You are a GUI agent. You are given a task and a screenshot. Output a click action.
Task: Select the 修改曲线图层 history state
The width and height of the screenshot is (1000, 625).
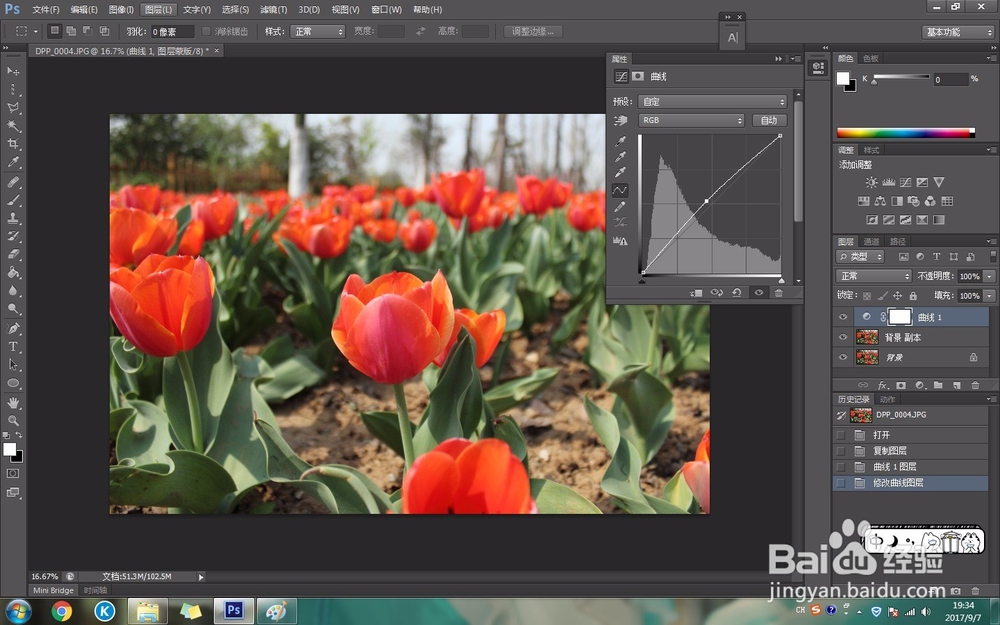[911, 483]
